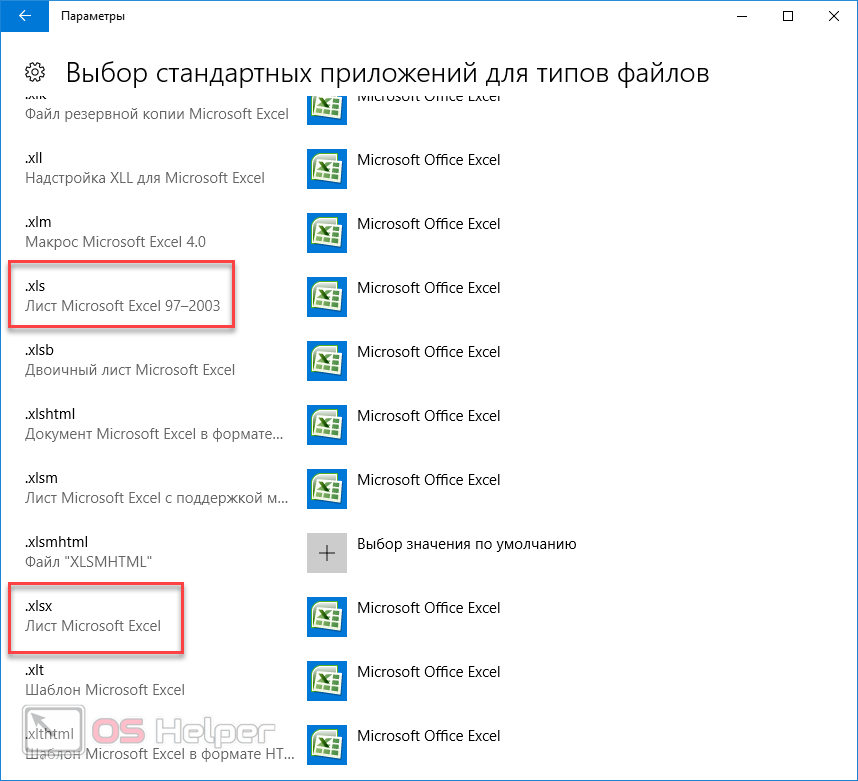Select the .xlsx extension text
This screenshot has width=858, height=781.
point(38,606)
